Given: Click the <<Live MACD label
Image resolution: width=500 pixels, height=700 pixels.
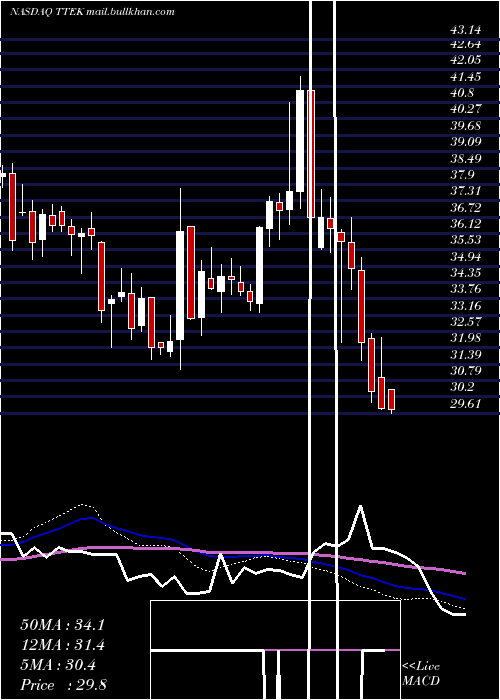Looking at the screenshot, I should coord(421,673).
